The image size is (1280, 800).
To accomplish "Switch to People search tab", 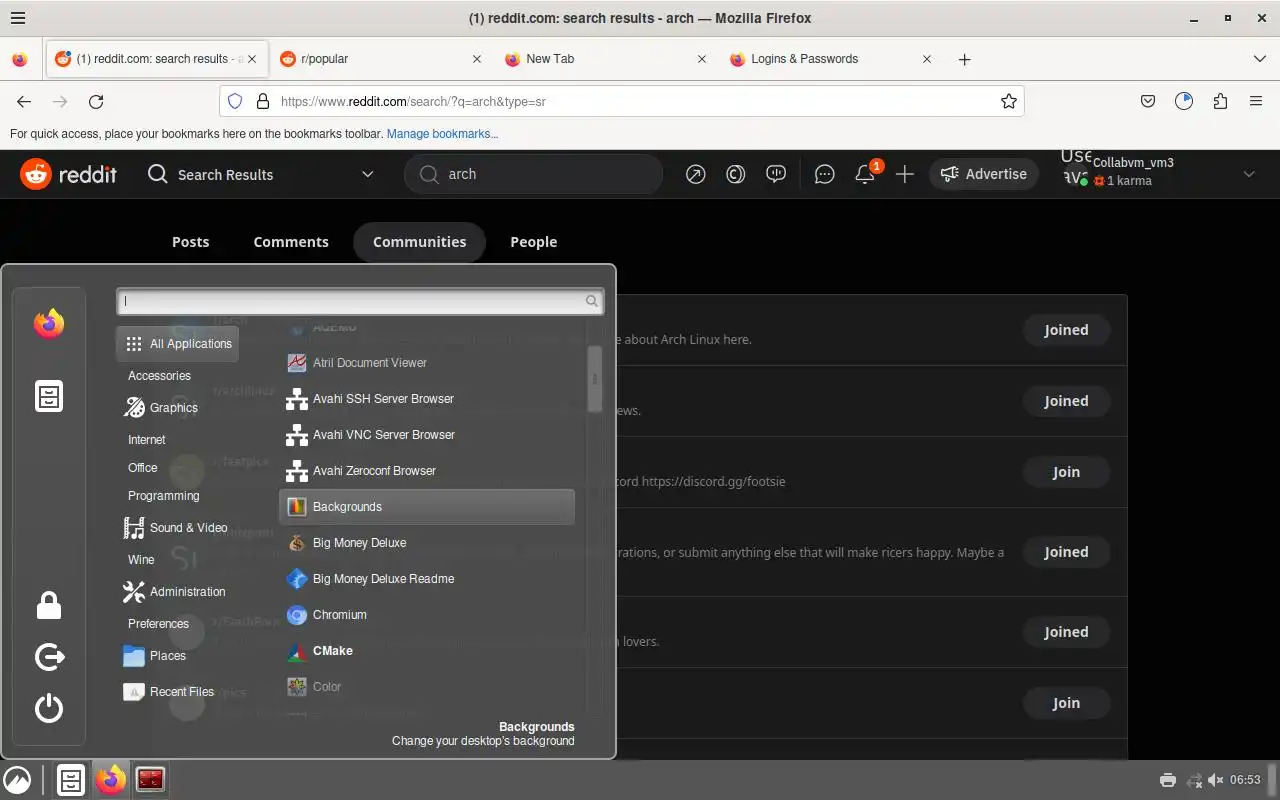I will (534, 242).
